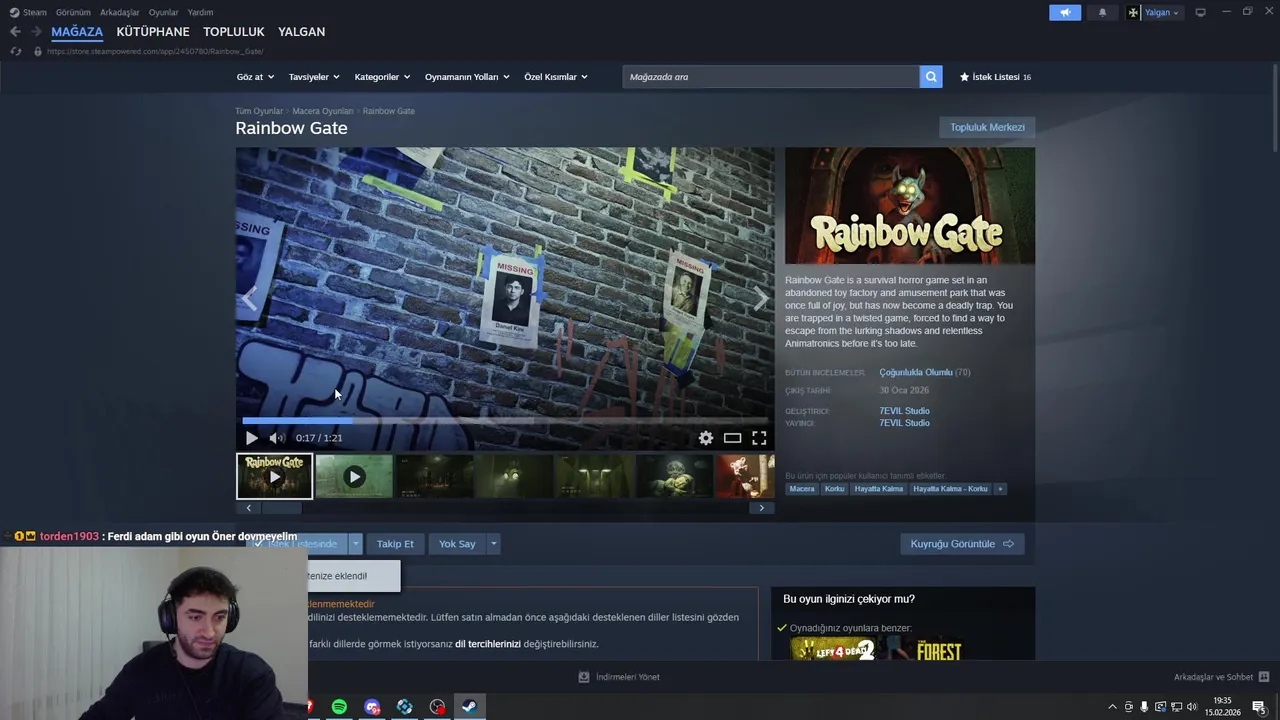Open the notifications bell
1280x720 pixels.
[1103, 12]
